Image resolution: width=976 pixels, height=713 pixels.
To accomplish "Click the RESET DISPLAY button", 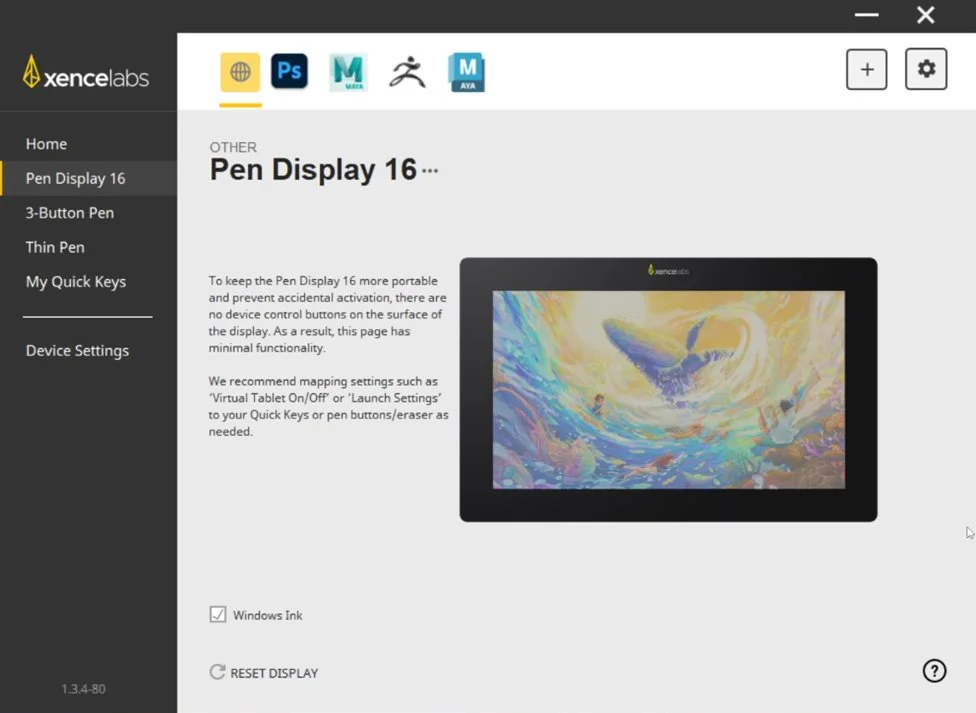I will pos(264,673).
